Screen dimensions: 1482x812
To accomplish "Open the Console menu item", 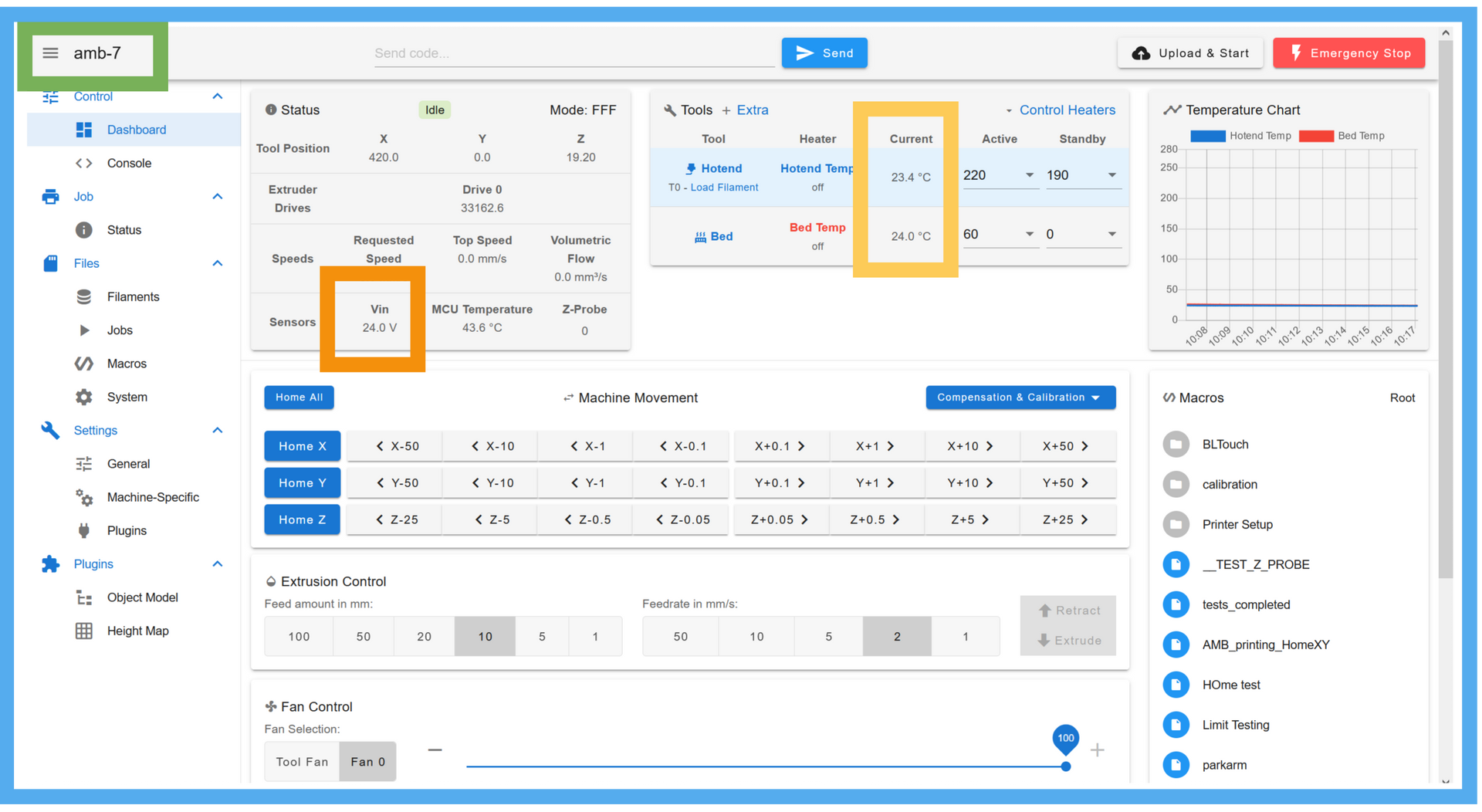I will coord(129,163).
